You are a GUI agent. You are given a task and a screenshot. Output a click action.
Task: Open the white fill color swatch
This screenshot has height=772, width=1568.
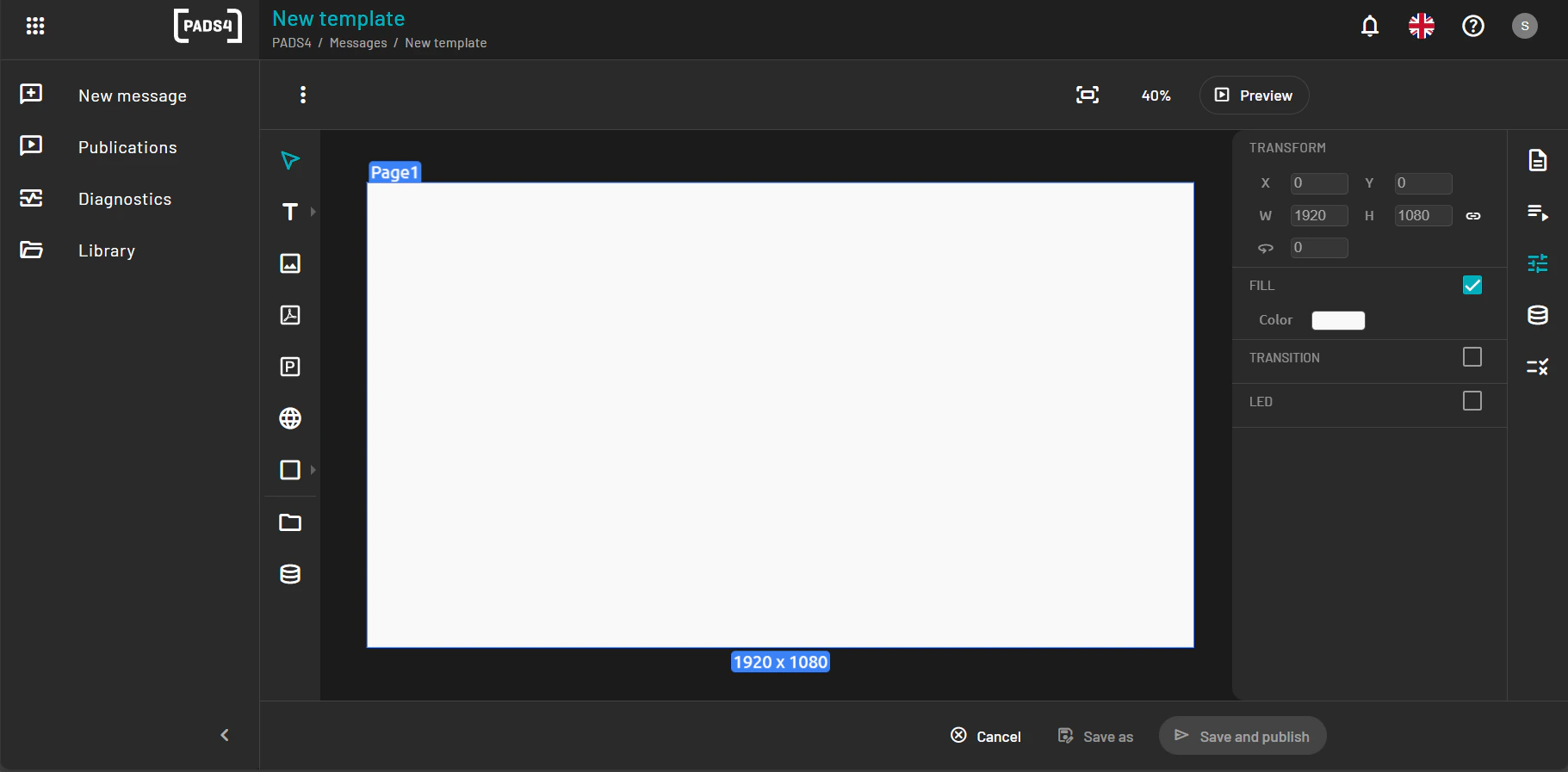(x=1338, y=320)
